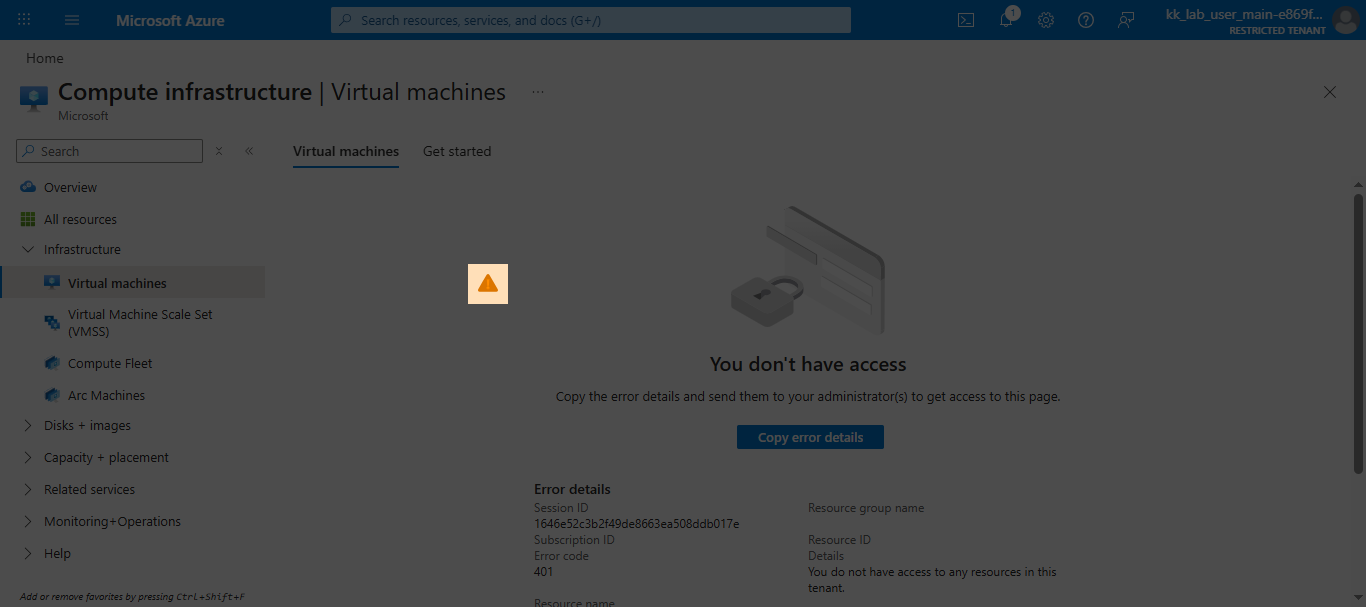Viewport: 1366px width, 607px height.
Task: Click the Virtual Machine Scale Set icon
Action: [x=52, y=322]
